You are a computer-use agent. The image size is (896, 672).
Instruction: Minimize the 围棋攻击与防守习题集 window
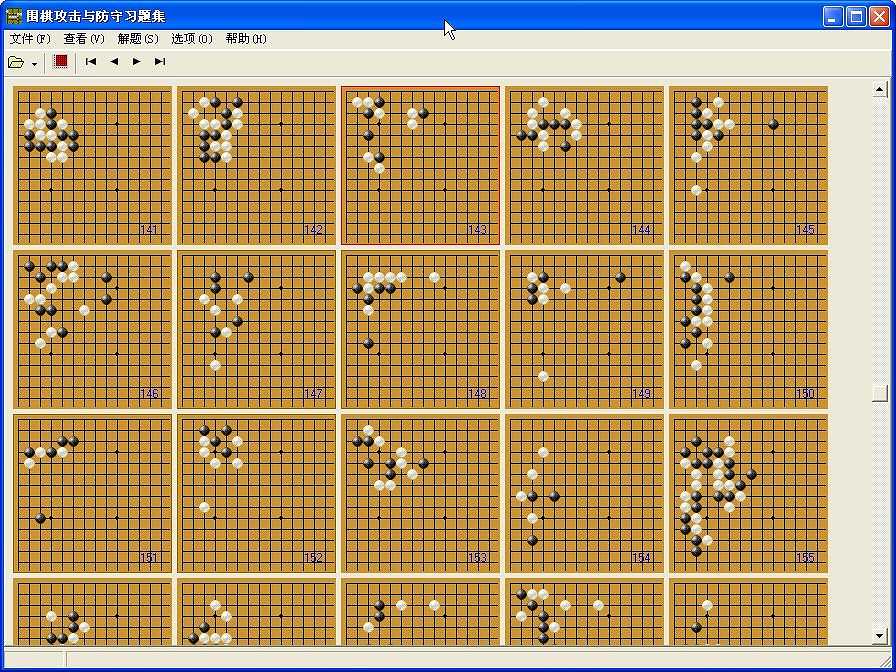[x=833, y=17]
